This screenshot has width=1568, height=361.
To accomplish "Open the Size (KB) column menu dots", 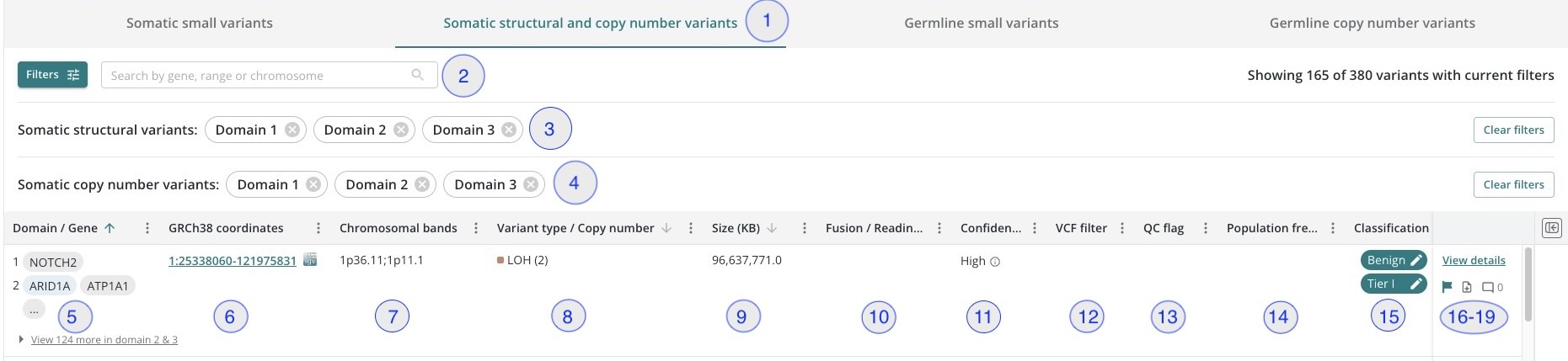I will pos(805,228).
